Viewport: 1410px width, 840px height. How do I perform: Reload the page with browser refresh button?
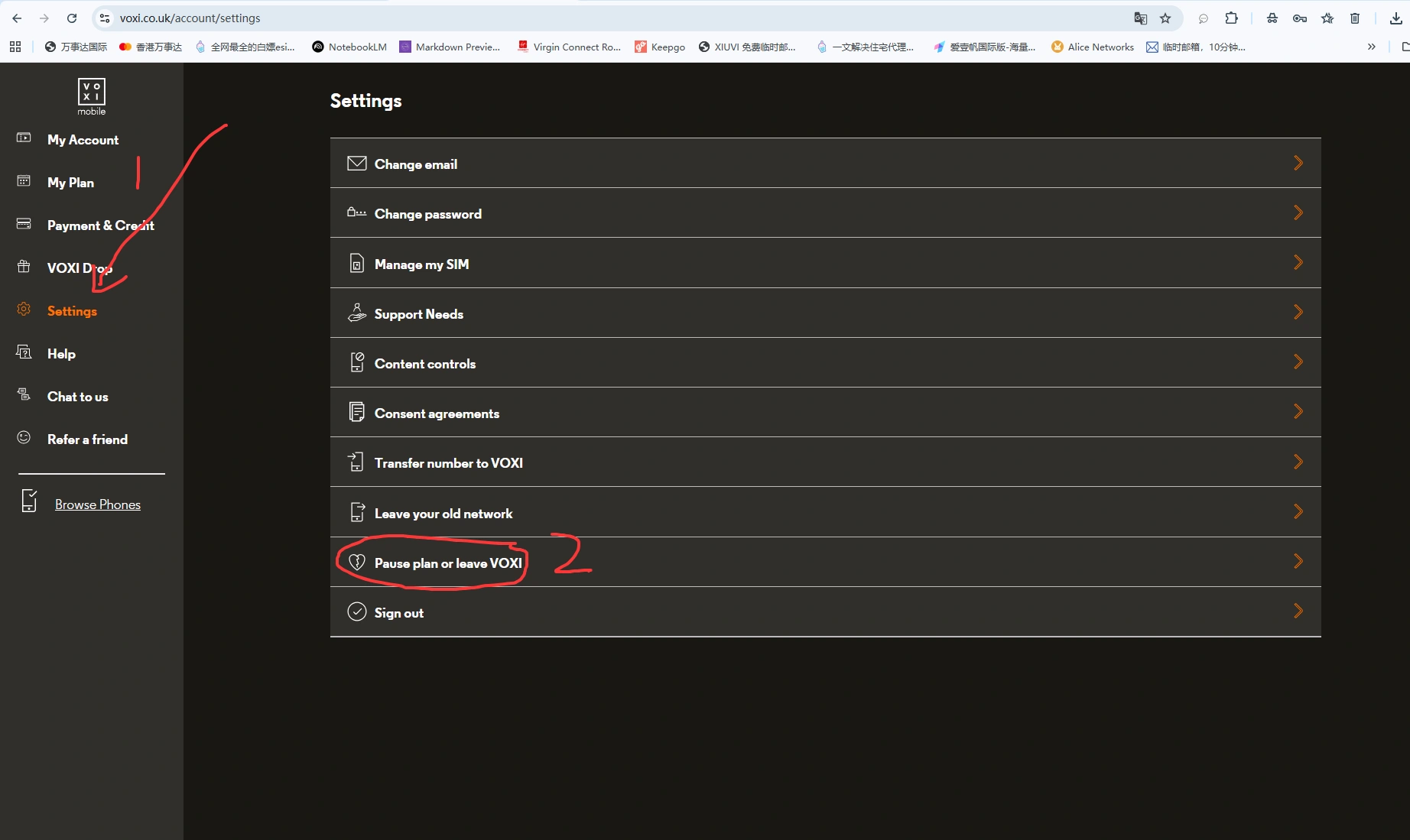(x=72, y=18)
